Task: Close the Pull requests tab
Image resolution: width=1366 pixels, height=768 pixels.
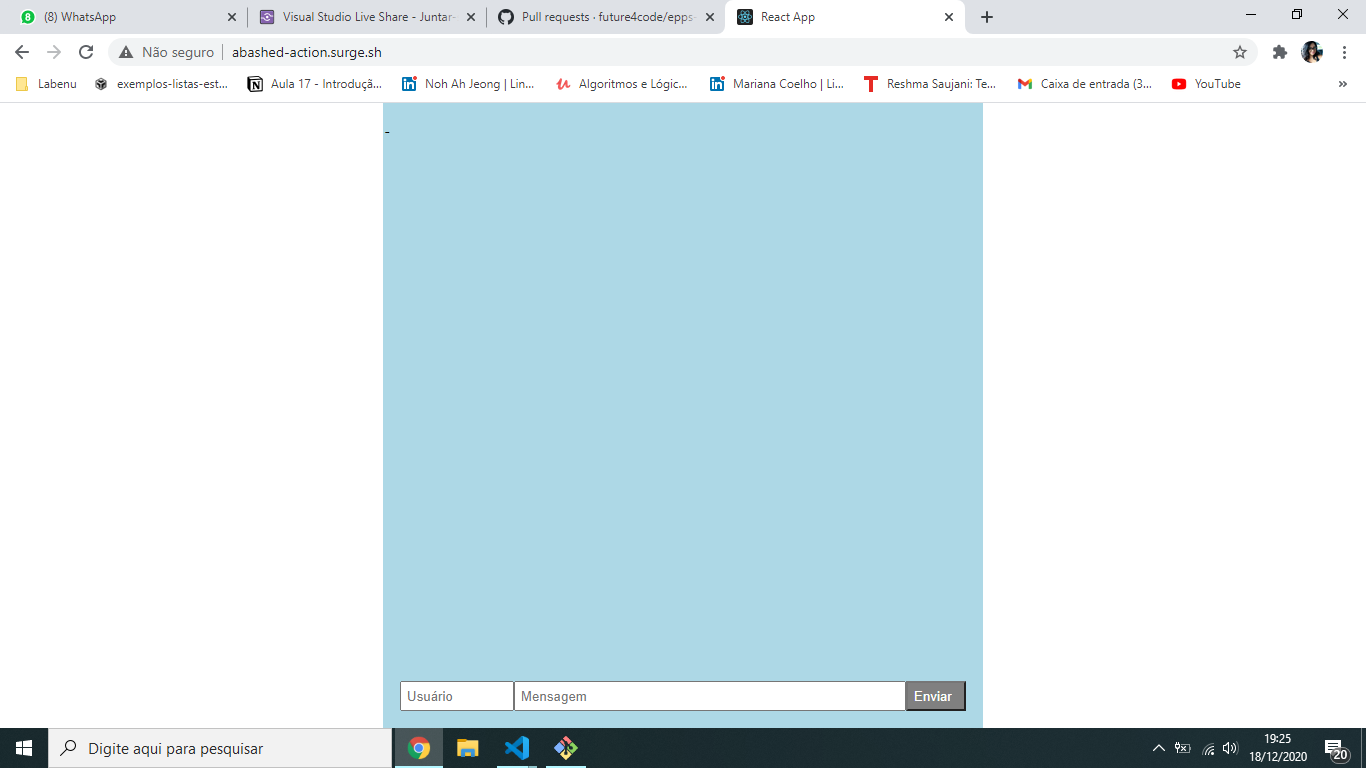Action: (x=710, y=17)
